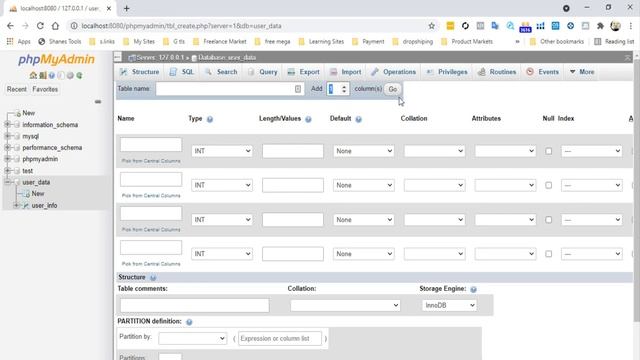Click help icon next to Type header
Viewport: 640px width, 360px height.
[x=210, y=119]
